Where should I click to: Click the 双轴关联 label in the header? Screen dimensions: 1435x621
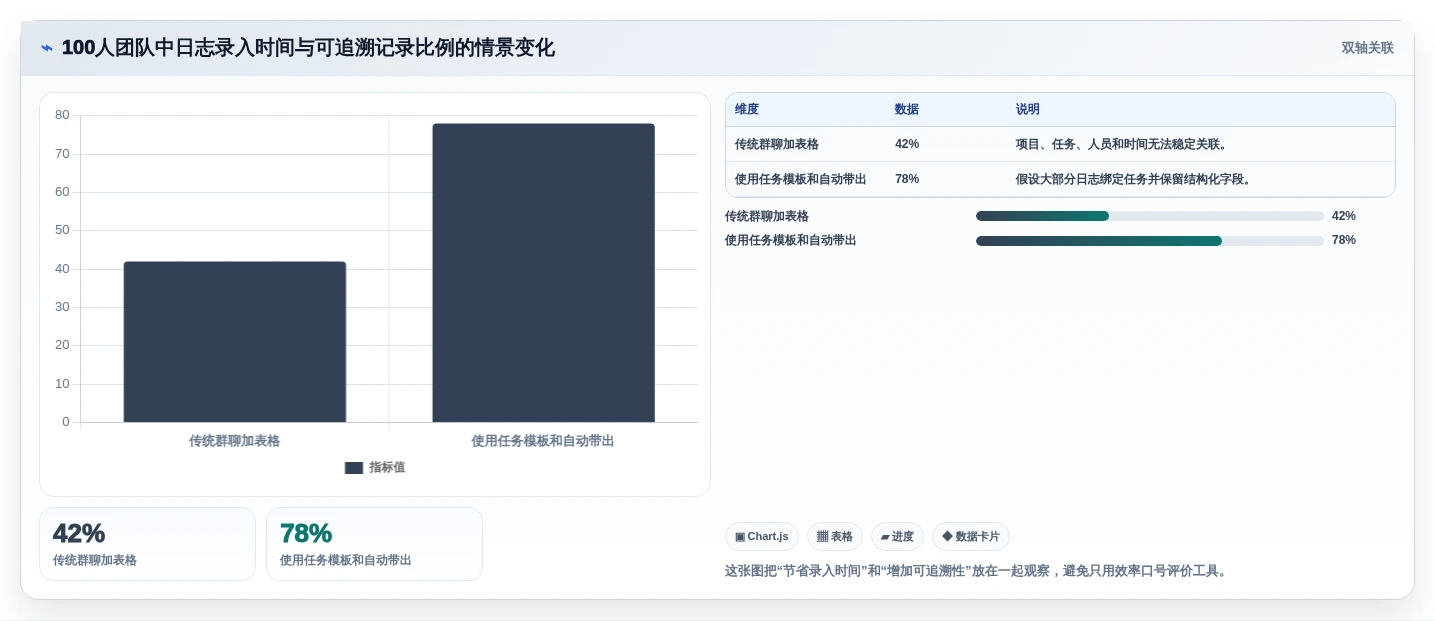click(1367, 48)
